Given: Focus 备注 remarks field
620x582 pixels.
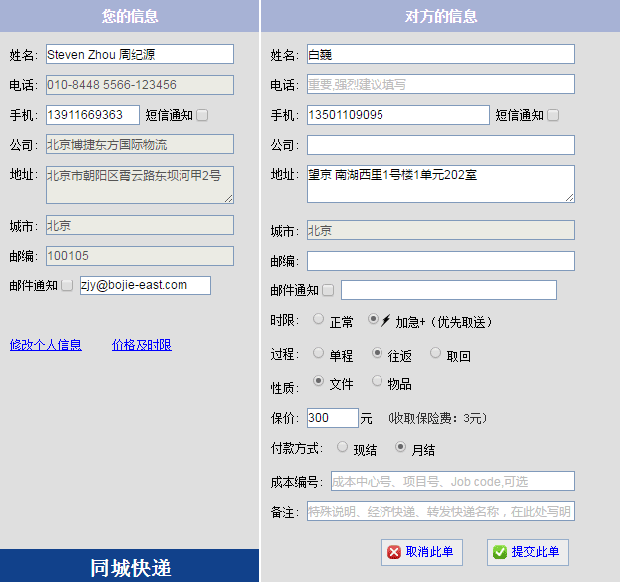Looking at the screenshot, I should (x=441, y=511).
